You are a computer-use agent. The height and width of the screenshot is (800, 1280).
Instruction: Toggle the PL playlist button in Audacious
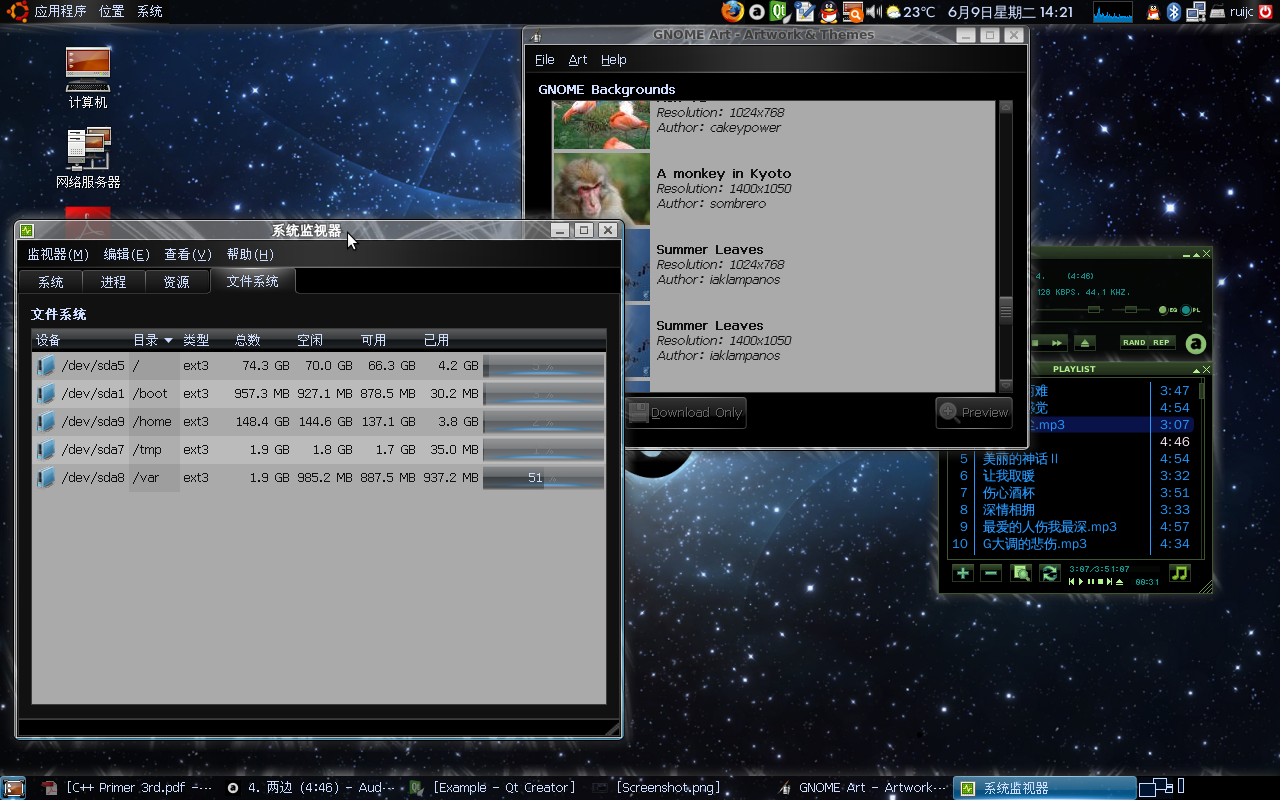(x=1190, y=310)
